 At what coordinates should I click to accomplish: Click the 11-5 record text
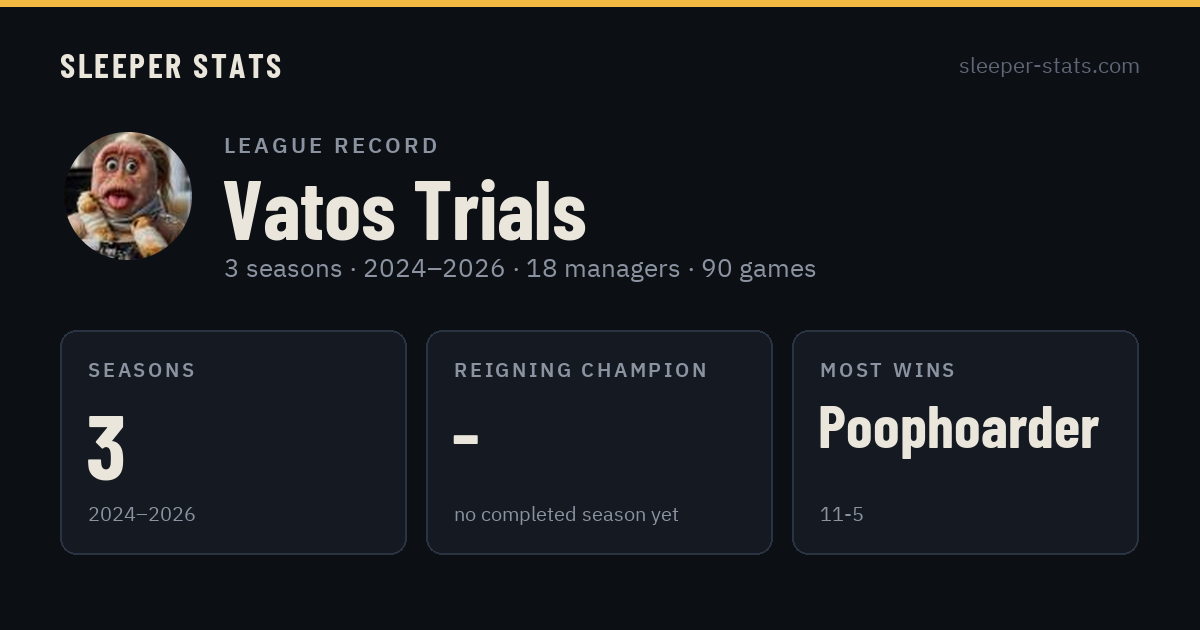pos(841,515)
